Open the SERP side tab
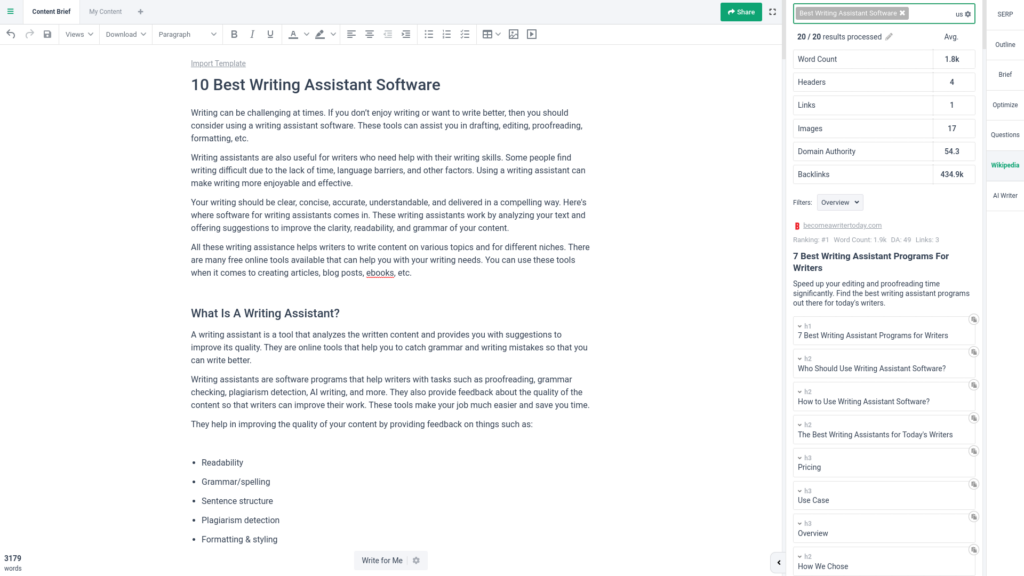 (1005, 14)
